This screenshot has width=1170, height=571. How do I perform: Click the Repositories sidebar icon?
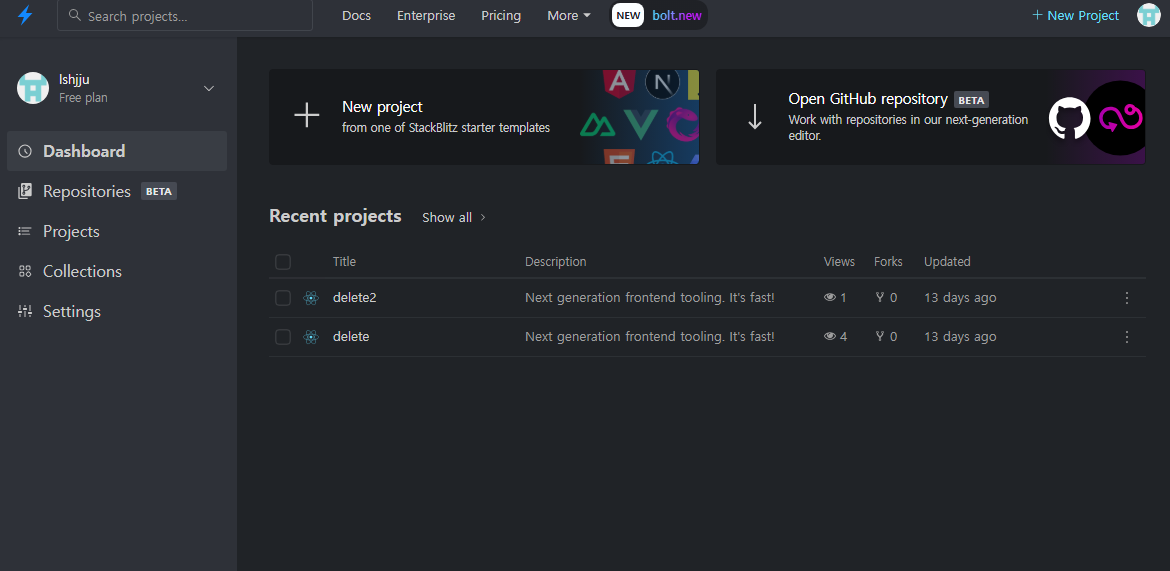click(x=25, y=191)
